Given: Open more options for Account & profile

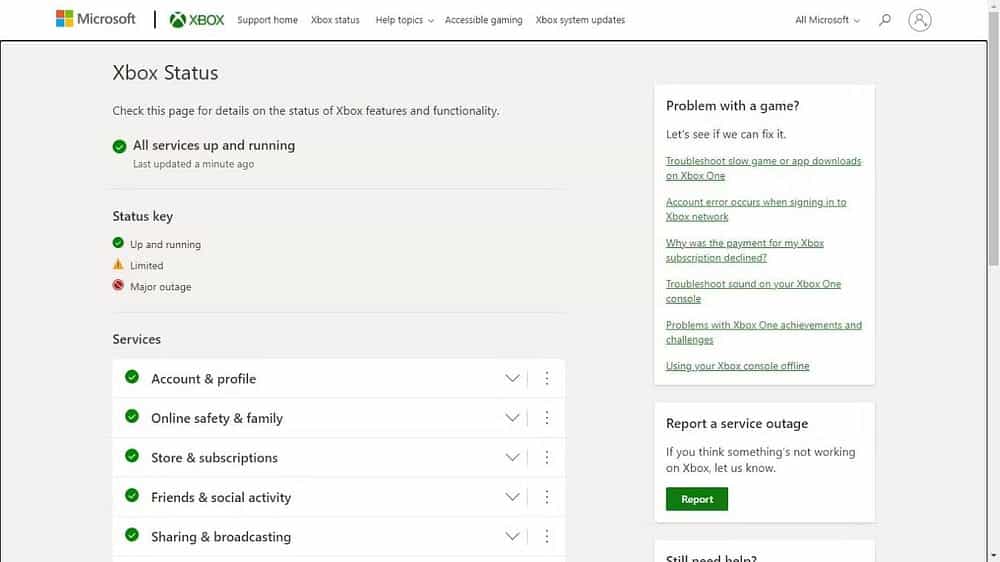Looking at the screenshot, I should [547, 378].
